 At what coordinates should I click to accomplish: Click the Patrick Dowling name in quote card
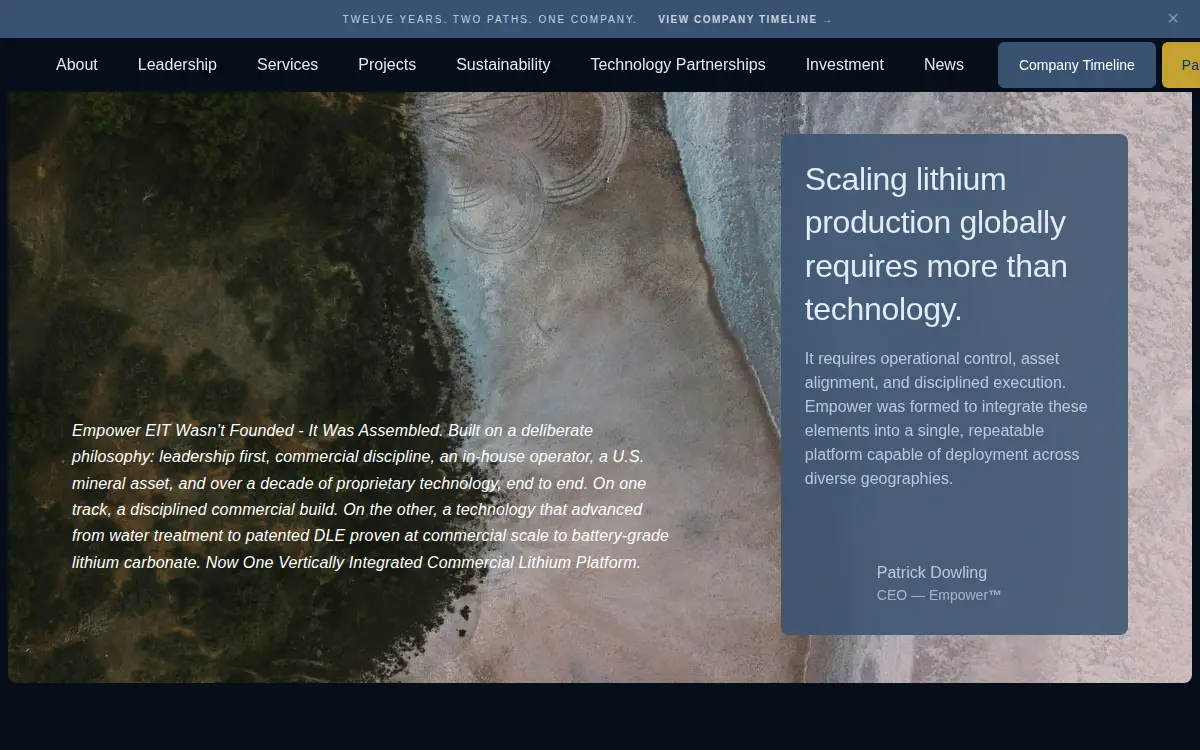[x=932, y=572]
